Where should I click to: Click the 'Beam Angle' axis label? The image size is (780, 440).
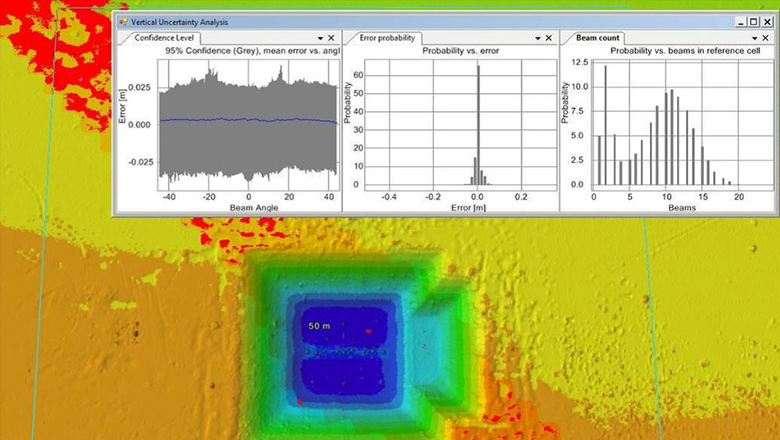pyautogui.click(x=254, y=208)
